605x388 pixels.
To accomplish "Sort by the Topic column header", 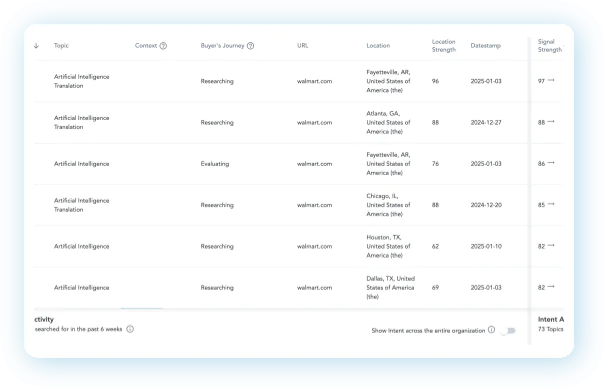I will click(x=61, y=46).
